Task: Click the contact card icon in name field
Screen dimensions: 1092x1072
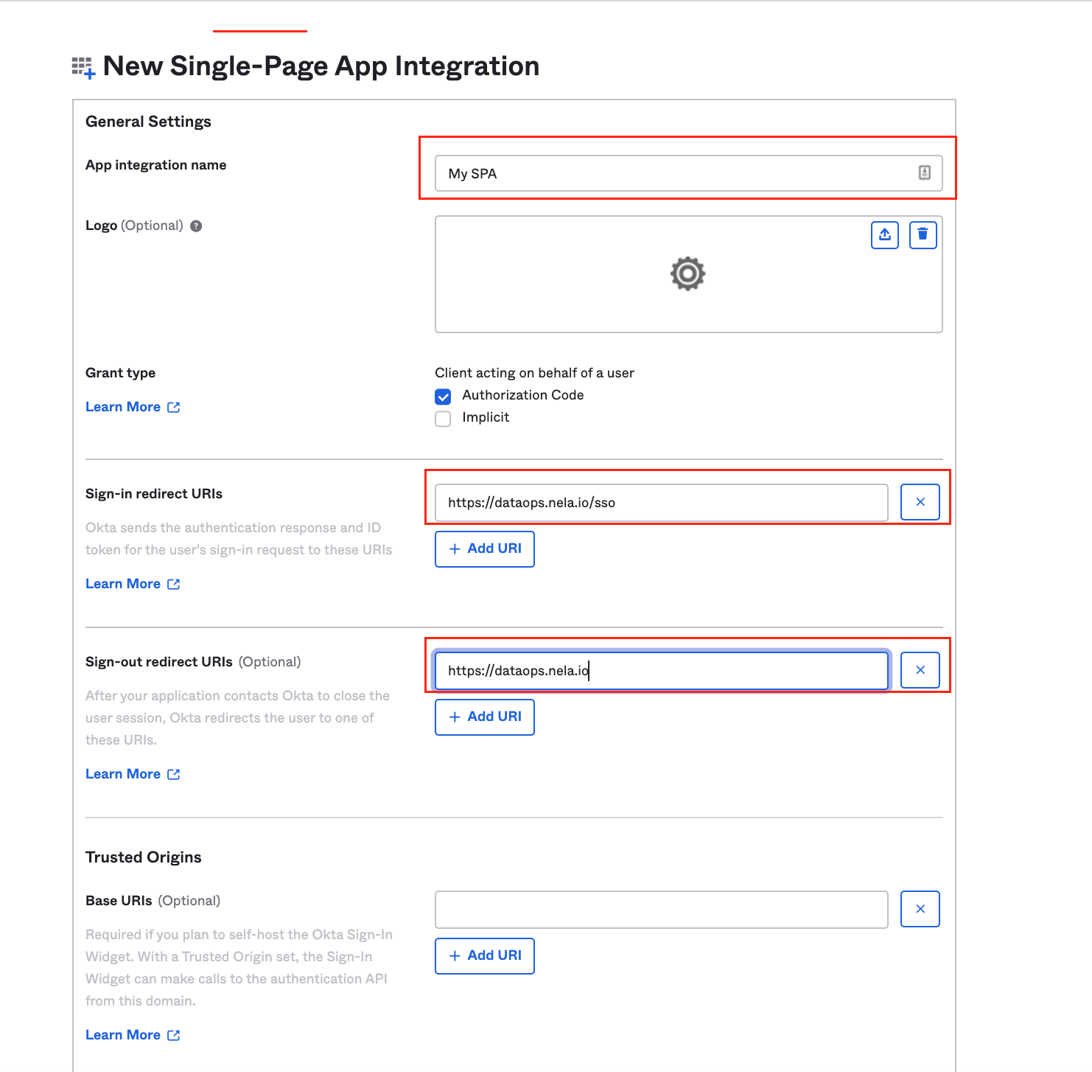Action: [924, 173]
